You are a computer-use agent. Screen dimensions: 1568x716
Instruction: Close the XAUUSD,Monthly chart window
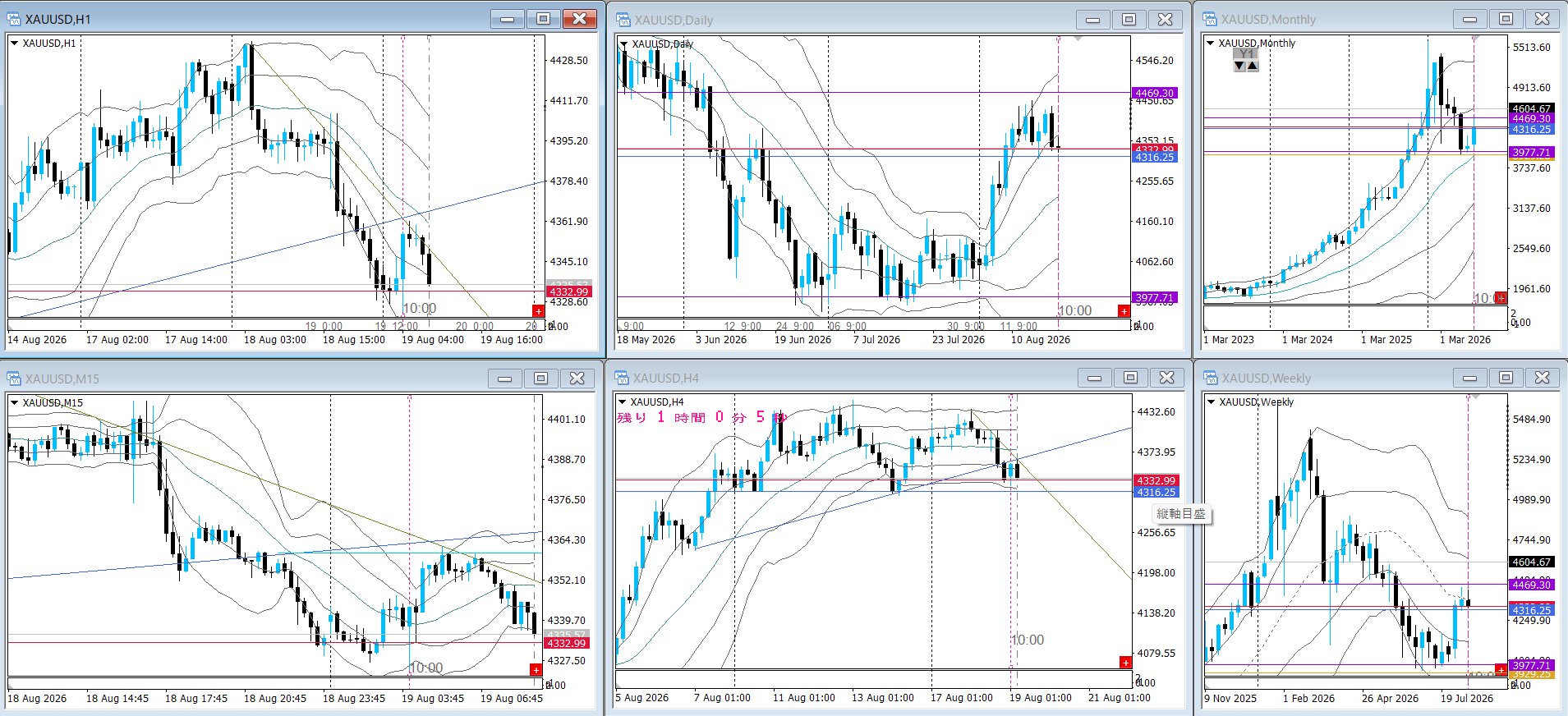[1543, 19]
